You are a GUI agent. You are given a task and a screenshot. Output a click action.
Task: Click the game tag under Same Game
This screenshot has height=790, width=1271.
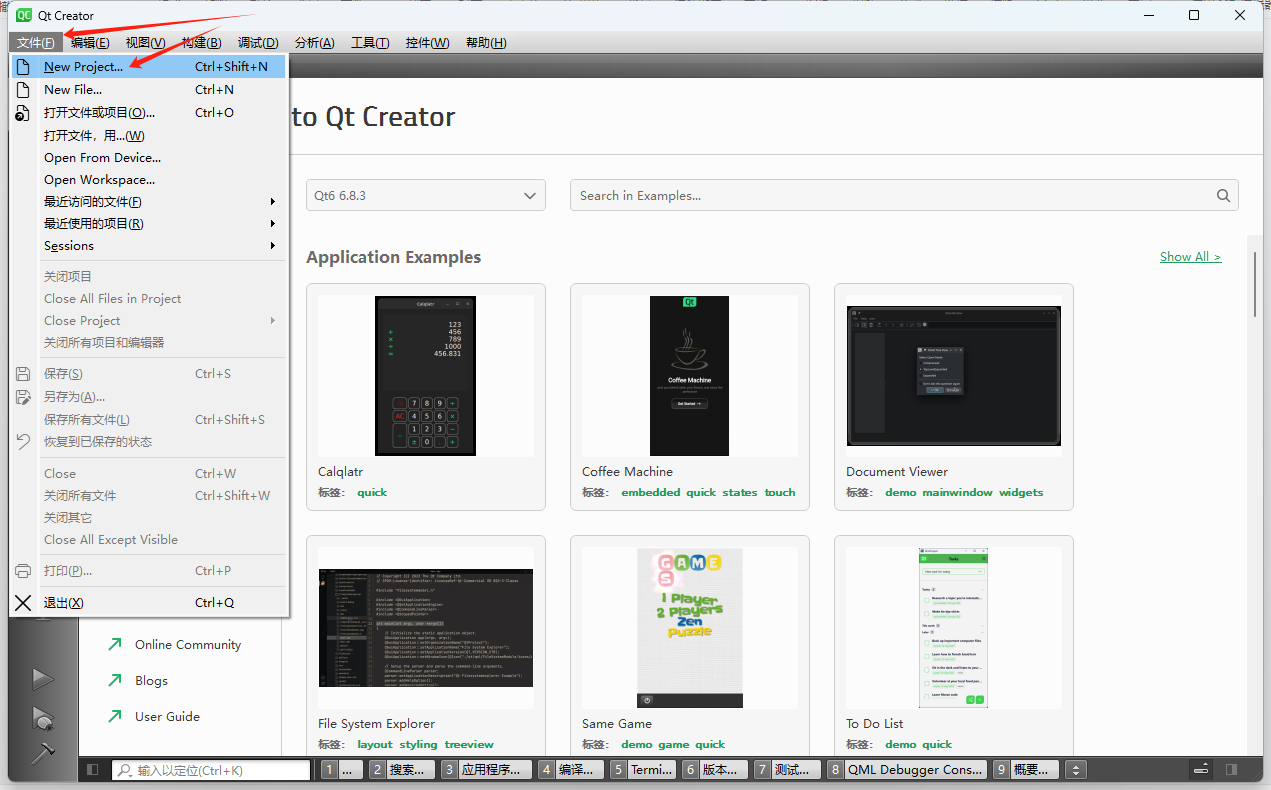tap(673, 744)
